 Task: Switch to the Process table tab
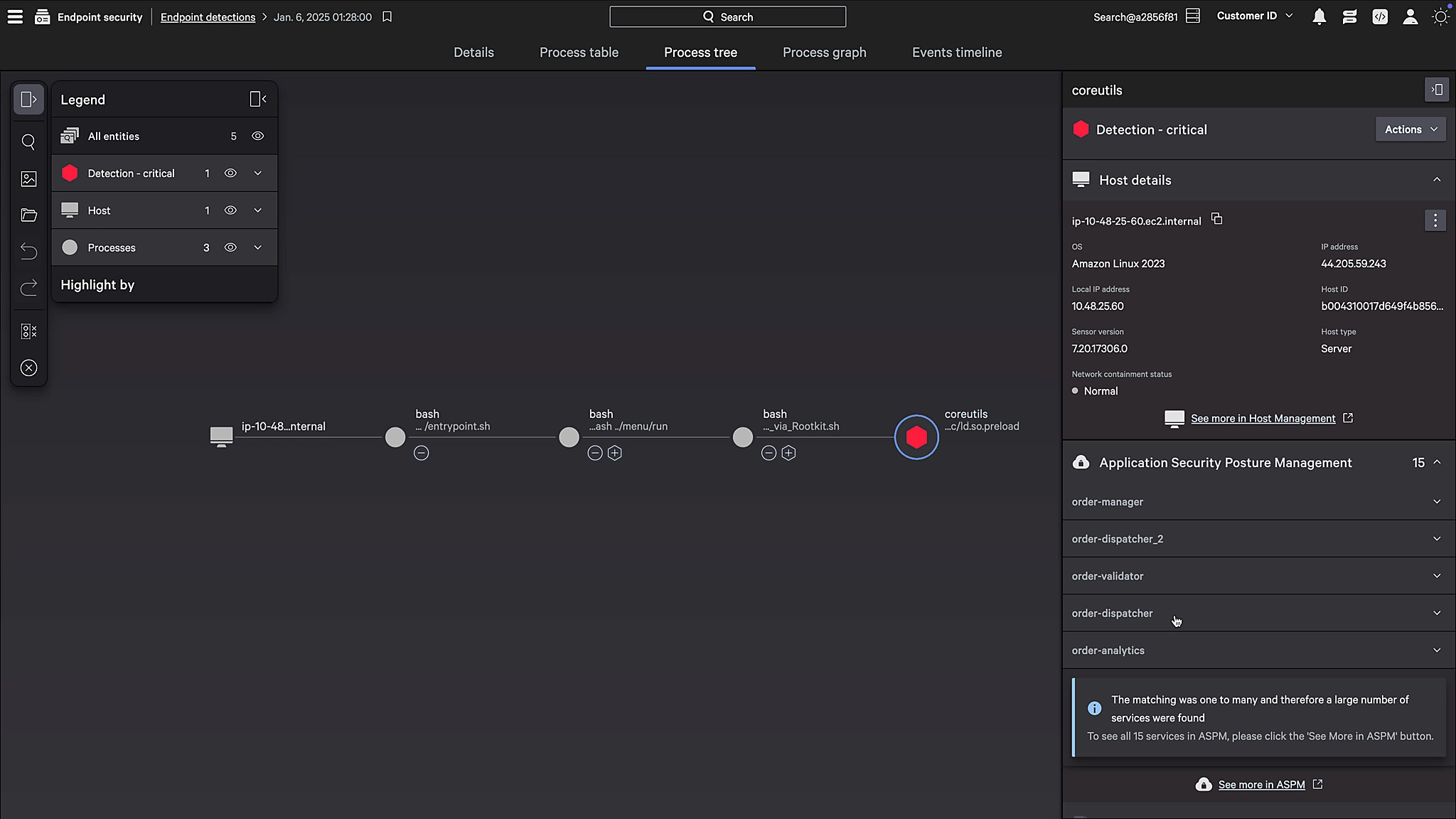pyautogui.click(x=579, y=53)
